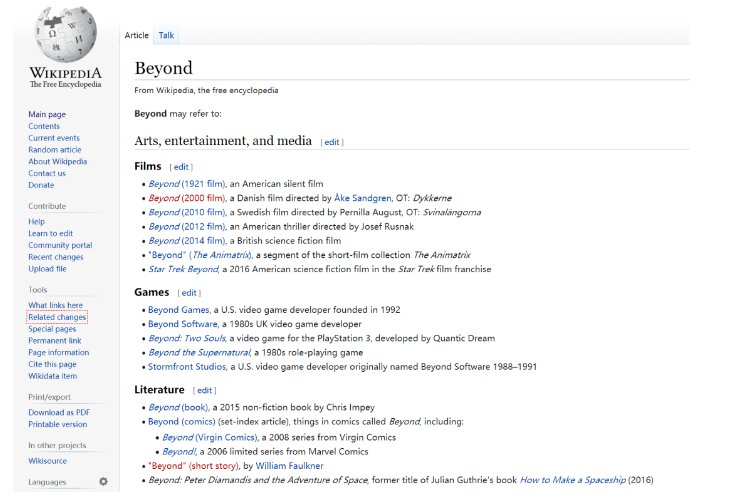748x503 pixels.
Task: Open the Printable version
Action: [x=58, y=424]
